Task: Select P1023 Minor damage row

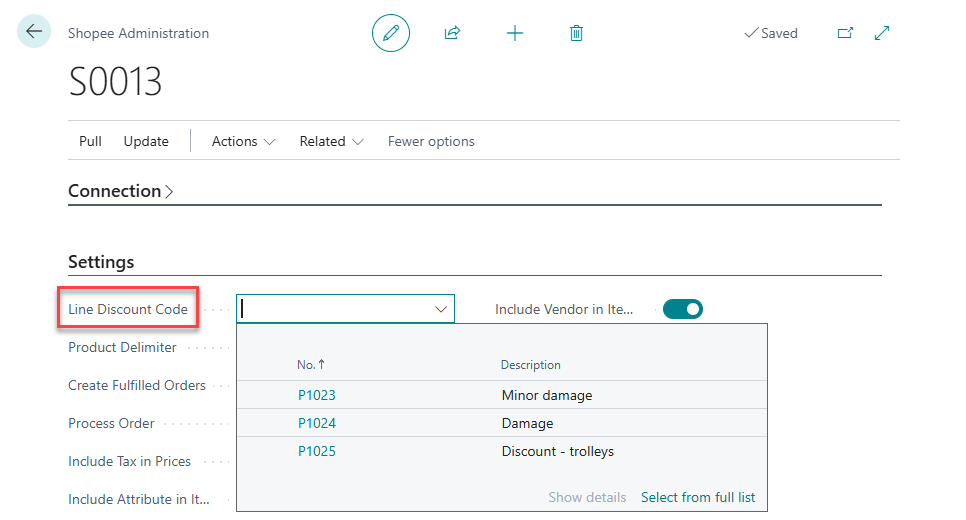Action: click(x=317, y=395)
